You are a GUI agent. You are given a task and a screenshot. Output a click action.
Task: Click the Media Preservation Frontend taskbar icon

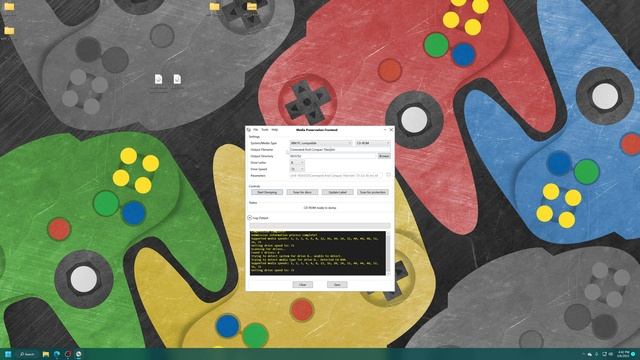coord(78,354)
